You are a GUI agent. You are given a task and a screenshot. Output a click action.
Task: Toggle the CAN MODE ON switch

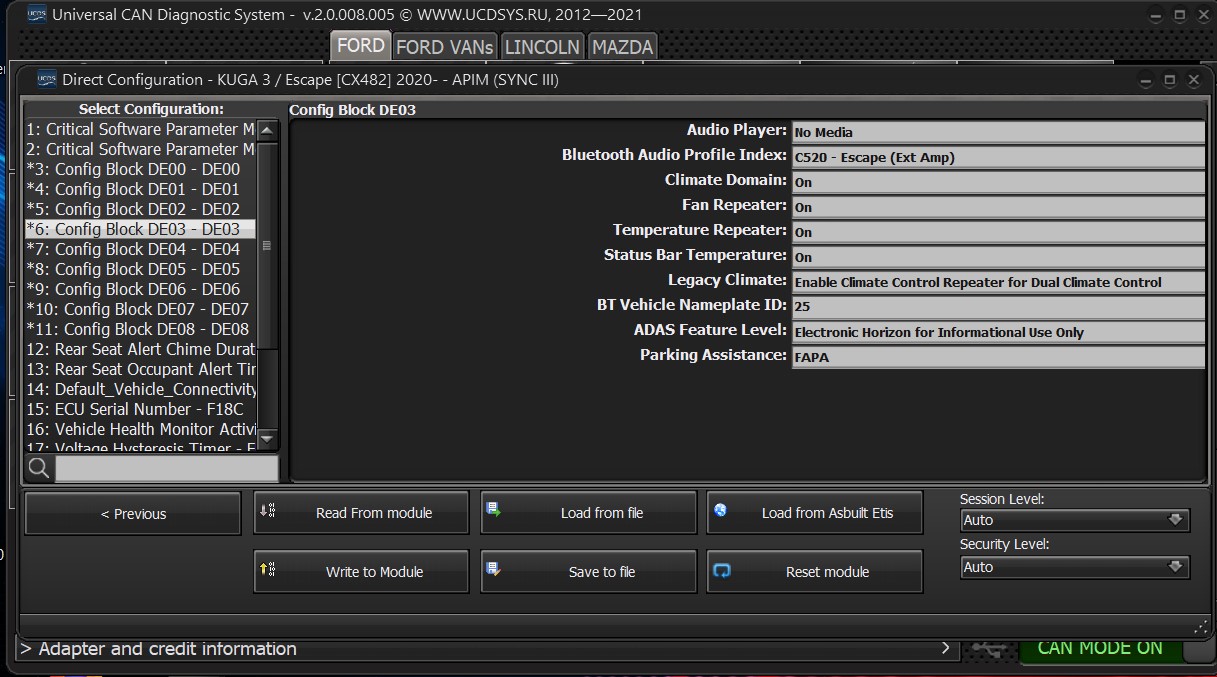tap(1100, 648)
